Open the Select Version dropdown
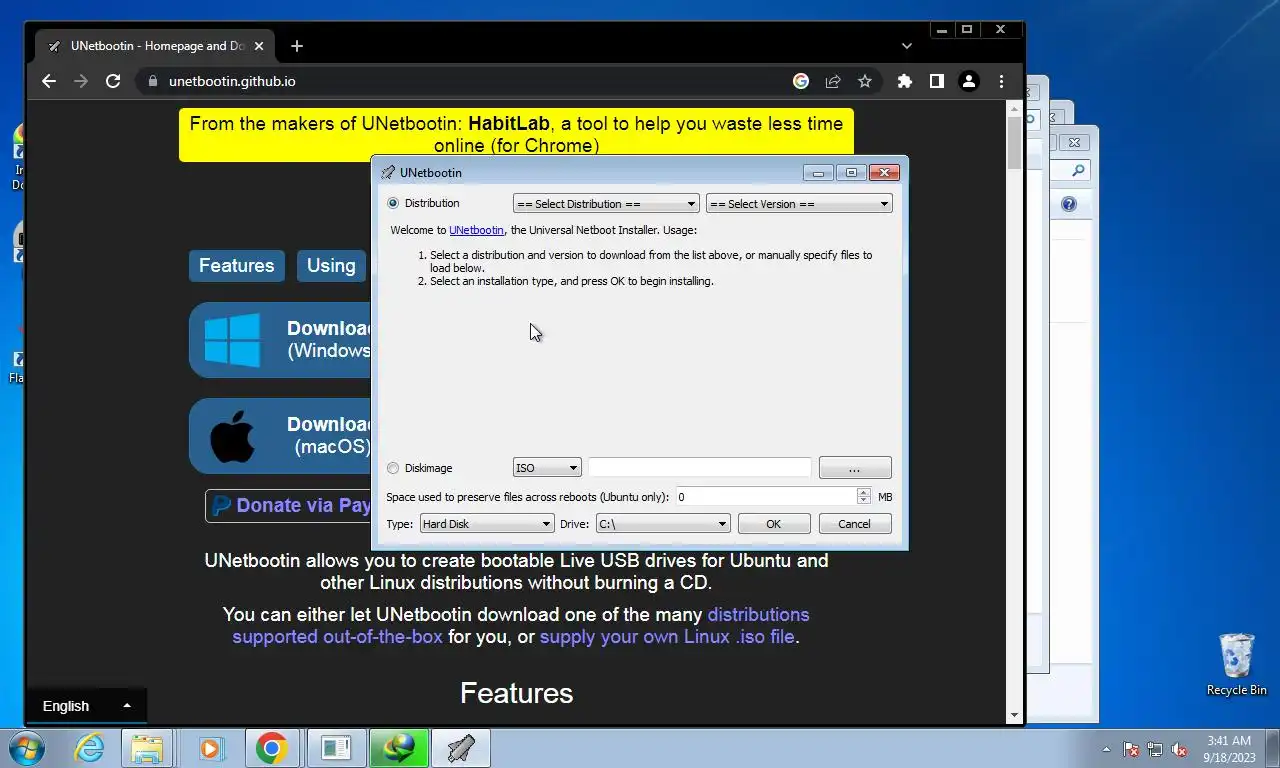 pyautogui.click(x=799, y=204)
